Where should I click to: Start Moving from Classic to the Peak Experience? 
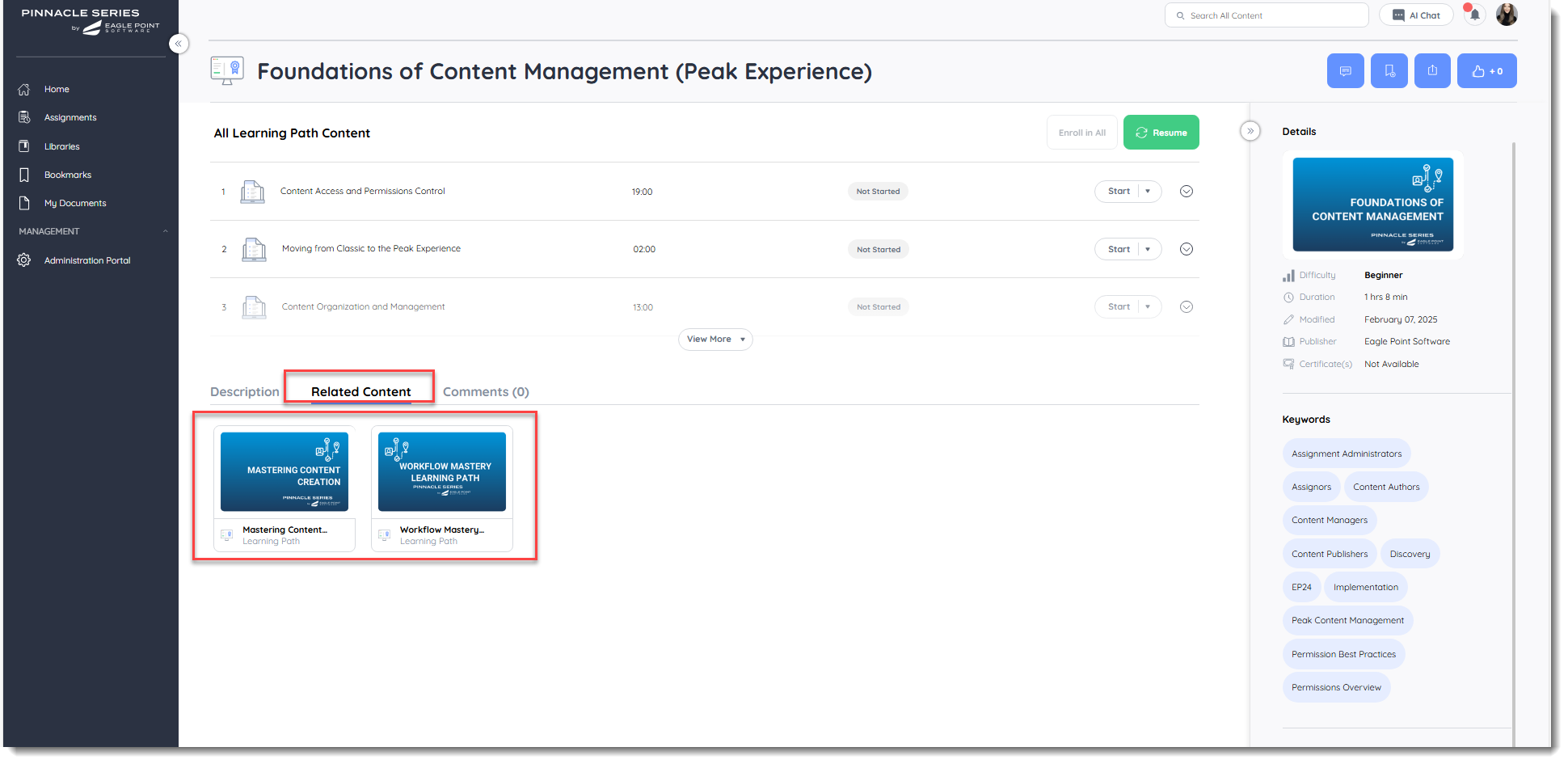tap(1119, 249)
